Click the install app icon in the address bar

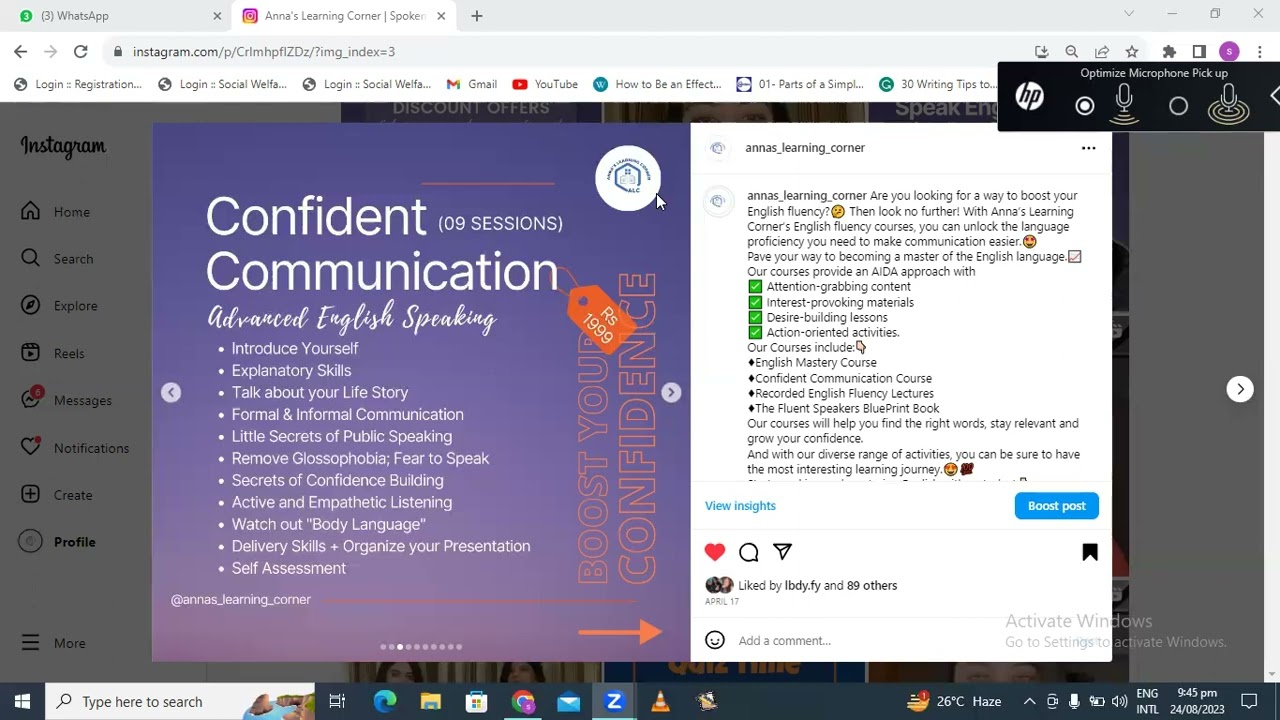[x=1041, y=52]
